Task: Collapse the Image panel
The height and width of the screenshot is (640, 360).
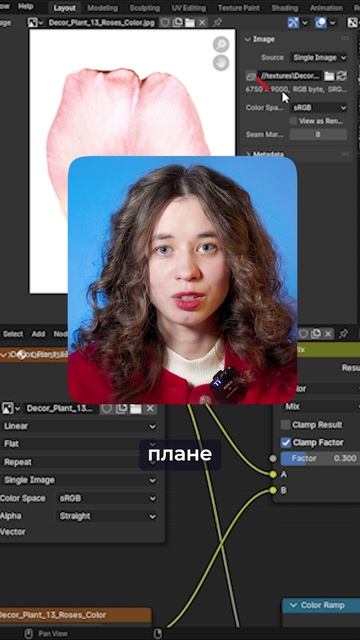Action: click(247, 39)
